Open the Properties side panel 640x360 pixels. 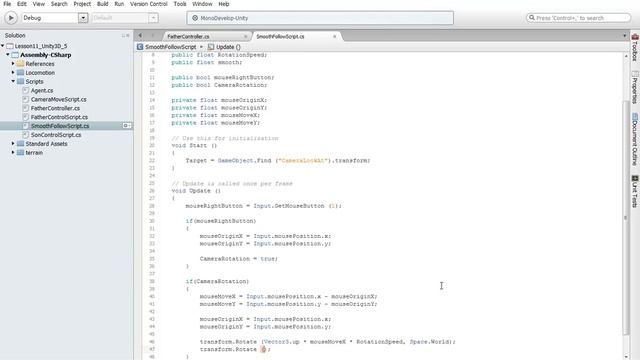(x=635, y=87)
